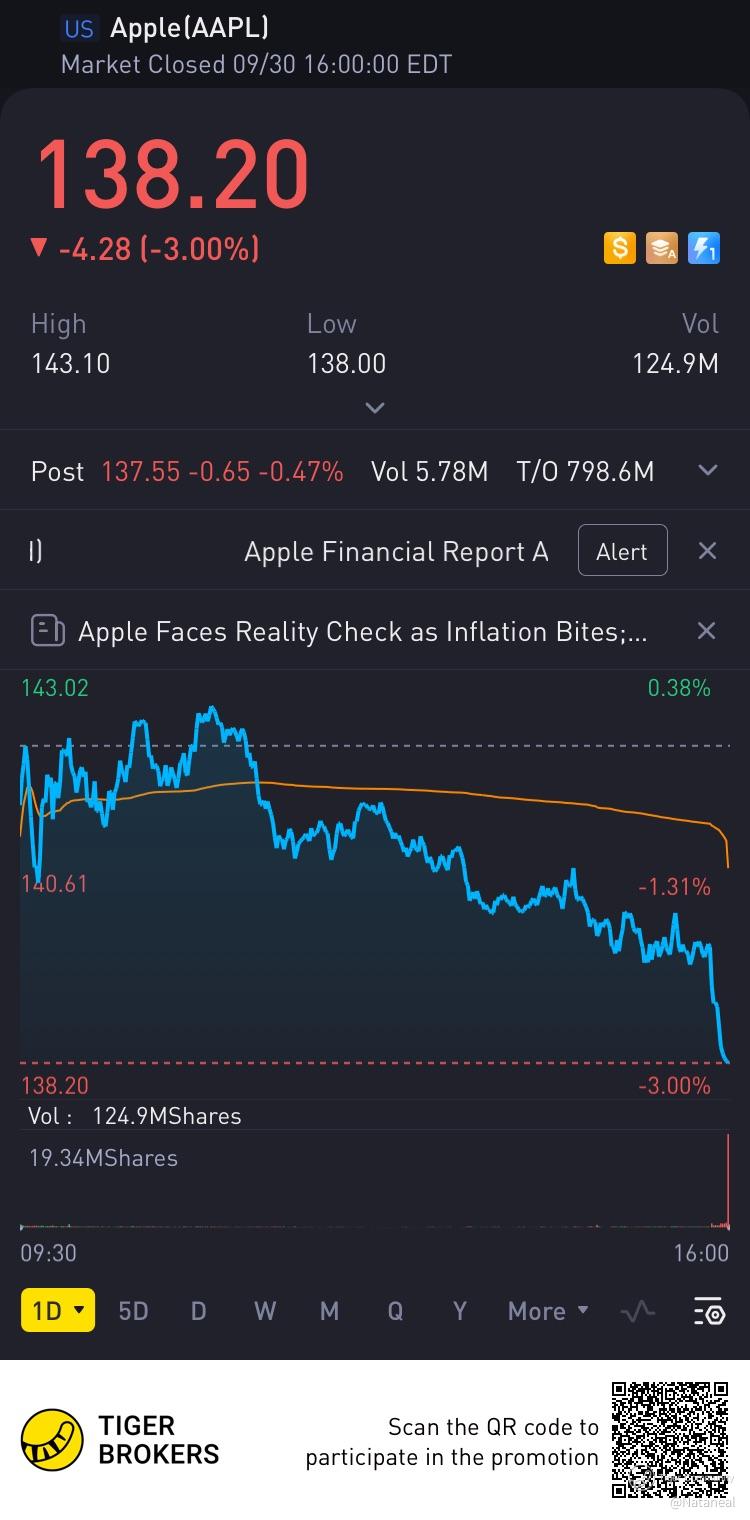Open chart settings icon
Viewport: 750px width, 1520px height.
[708, 1311]
